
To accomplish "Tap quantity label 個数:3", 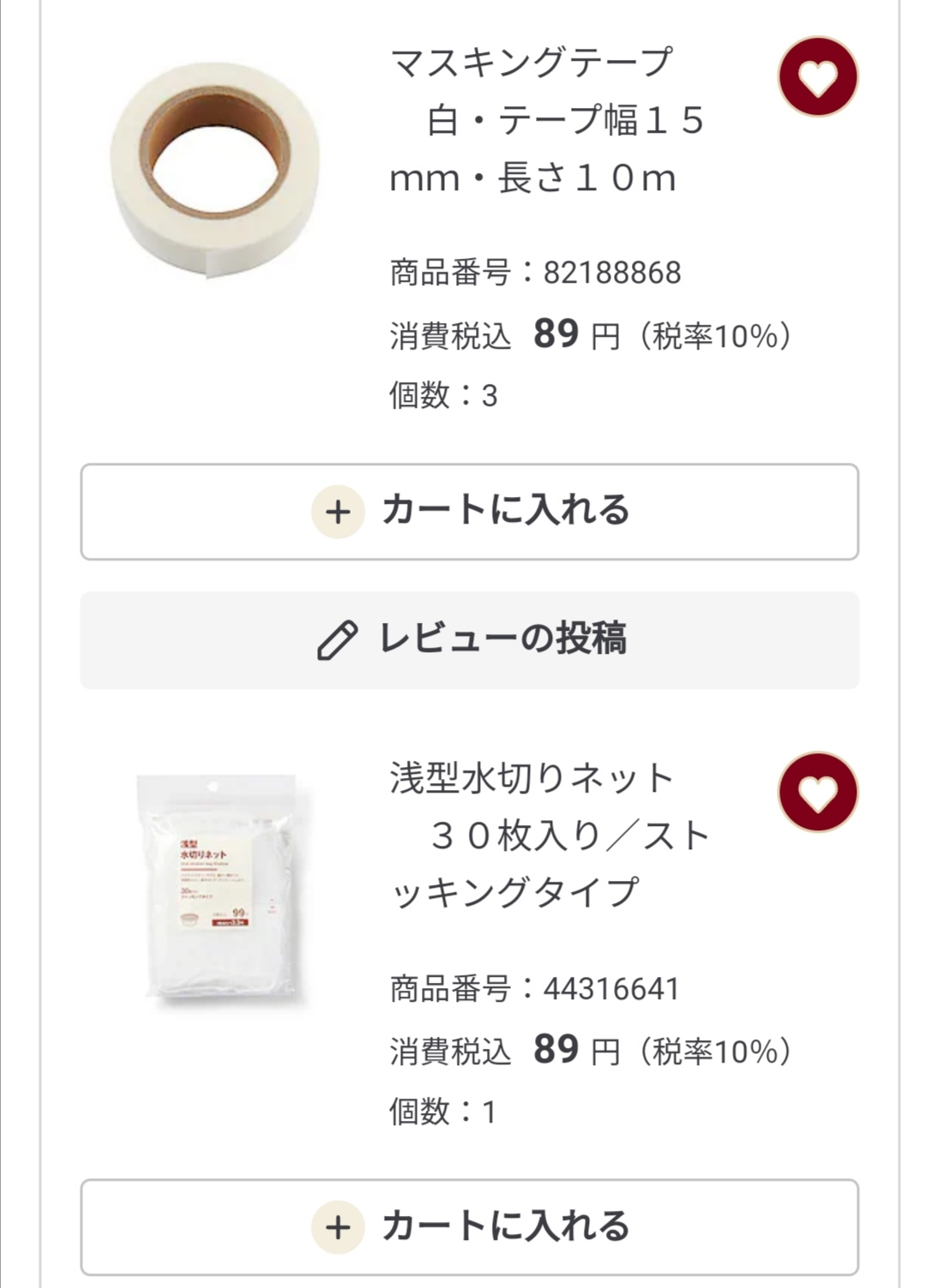I will (x=443, y=395).
